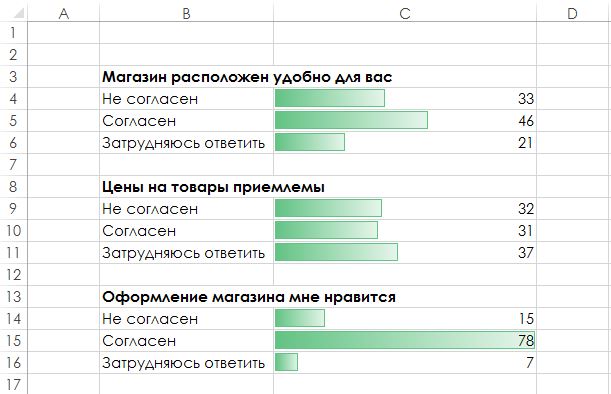Image resolution: width=611 pixels, height=394 pixels.
Task: Select row 8 header
Action: (14, 186)
